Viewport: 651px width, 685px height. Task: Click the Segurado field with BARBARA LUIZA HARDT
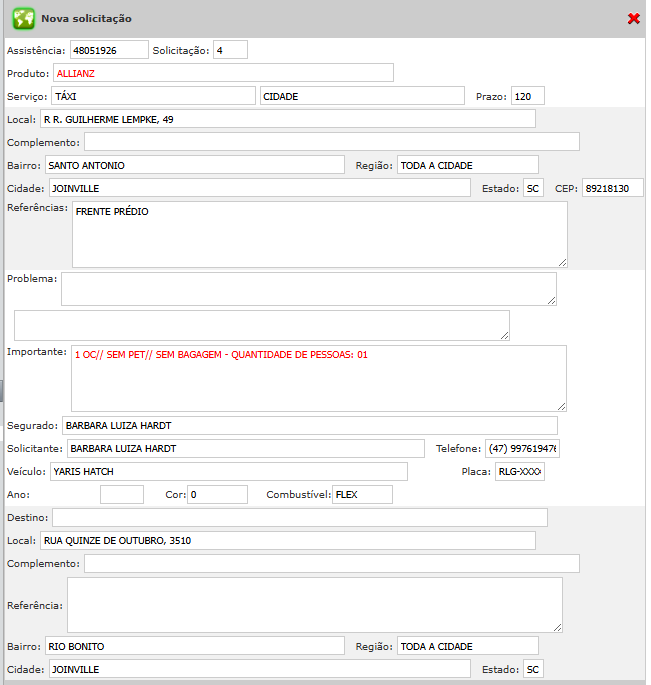point(309,426)
